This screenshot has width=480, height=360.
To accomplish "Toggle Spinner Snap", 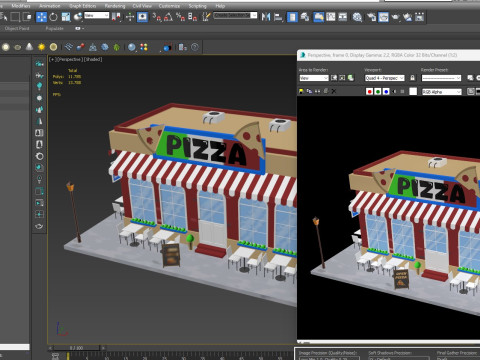I will [192, 17].
